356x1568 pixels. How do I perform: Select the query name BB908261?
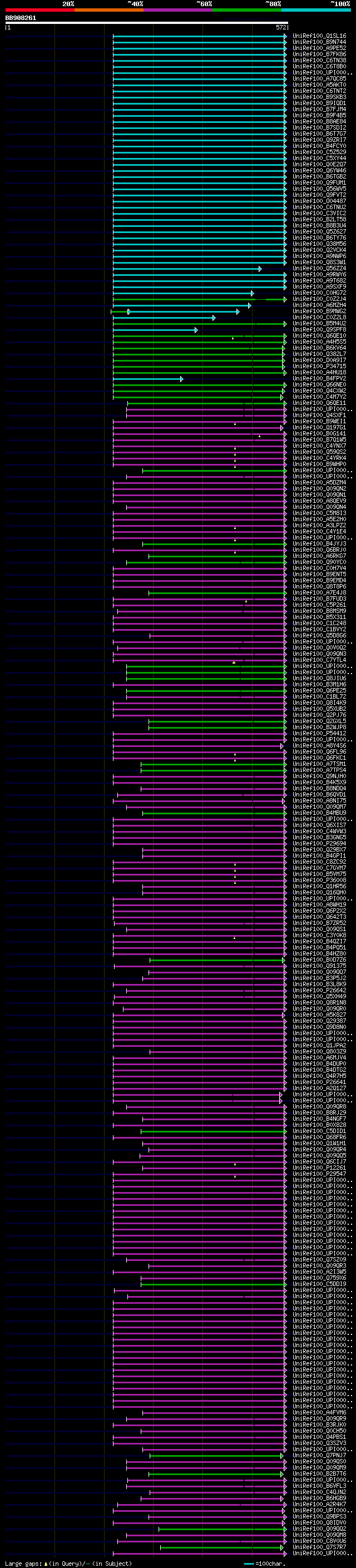tap(21, 18)
